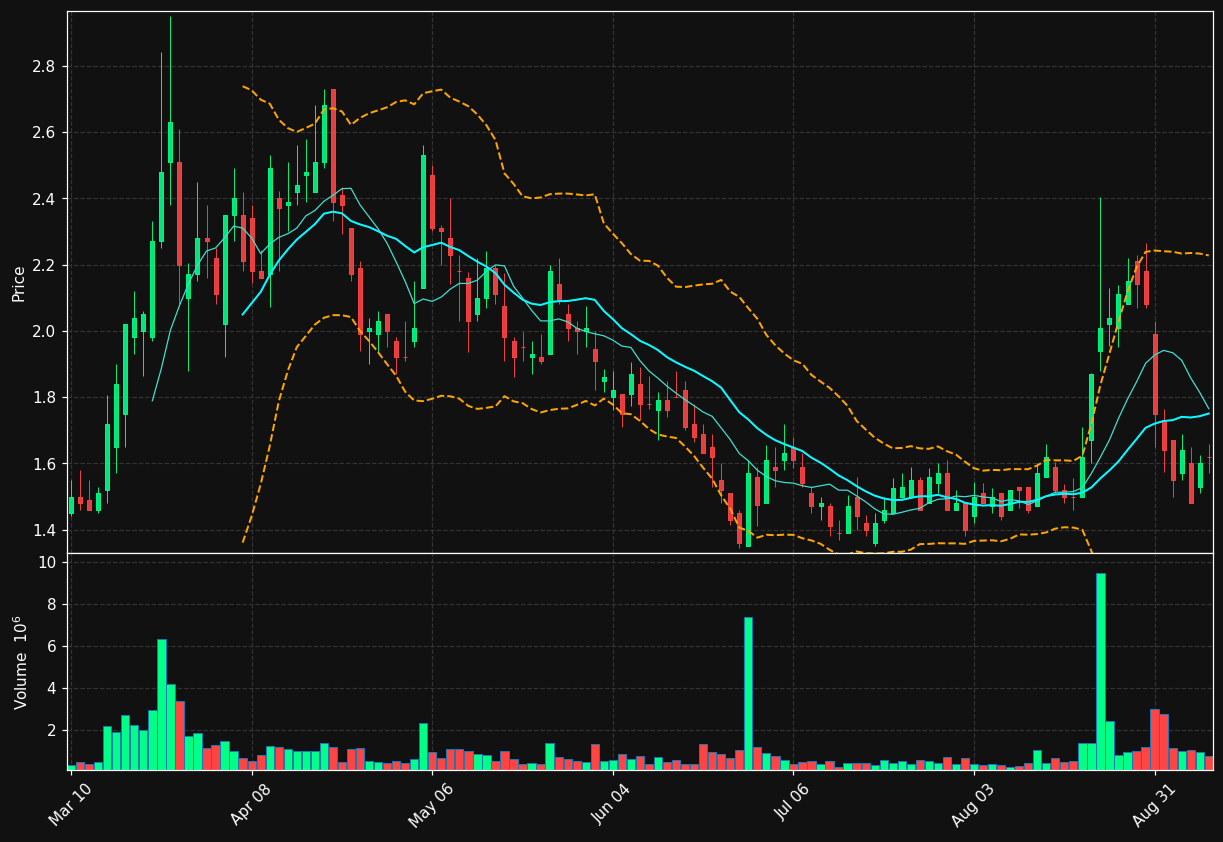The height and width of the screenshot is (842, 1223).
Task: Select the vertical Price axis title
Action: click(19, 283)
